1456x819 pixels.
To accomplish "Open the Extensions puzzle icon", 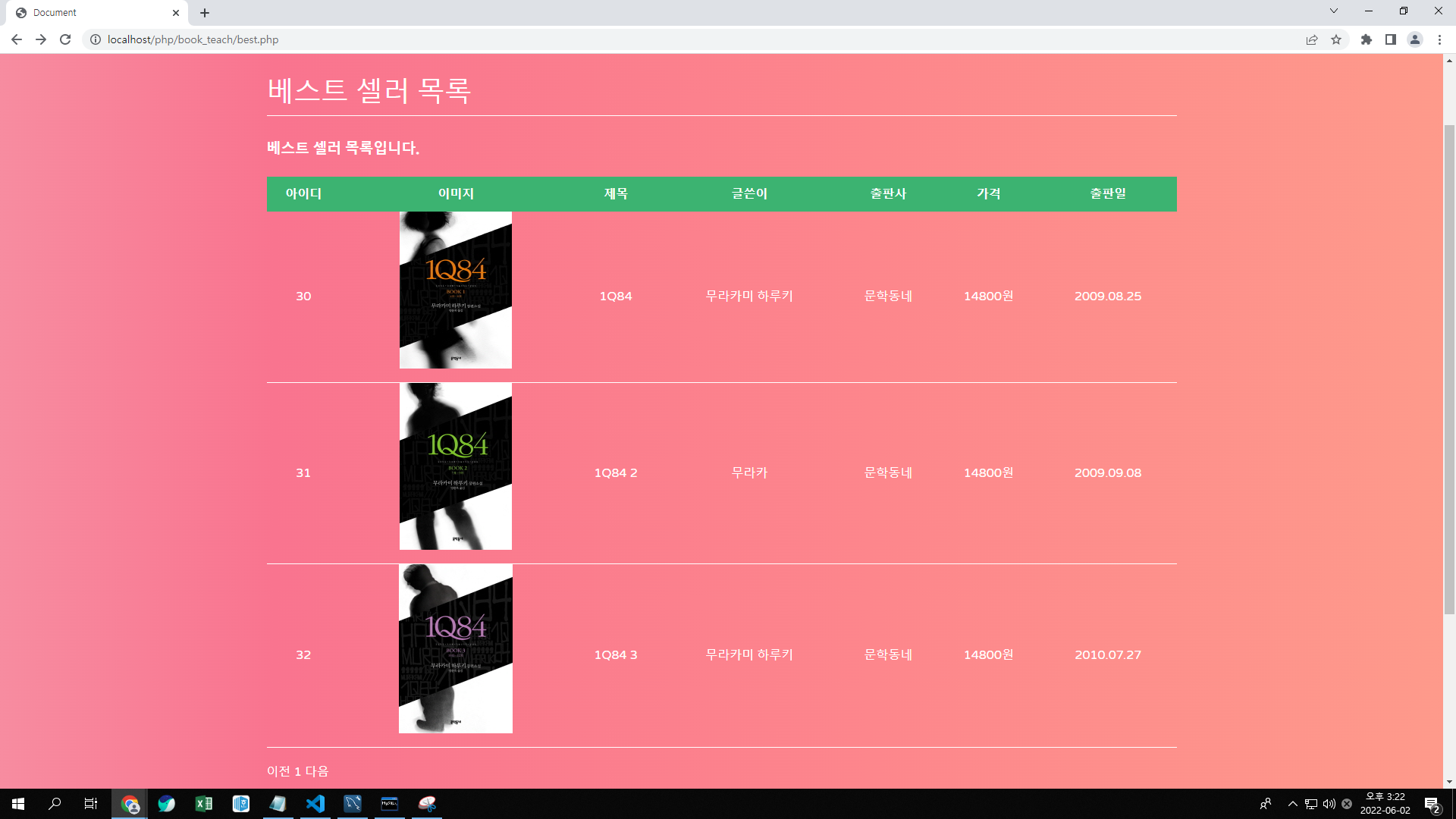I will [x=1366, y=39].
